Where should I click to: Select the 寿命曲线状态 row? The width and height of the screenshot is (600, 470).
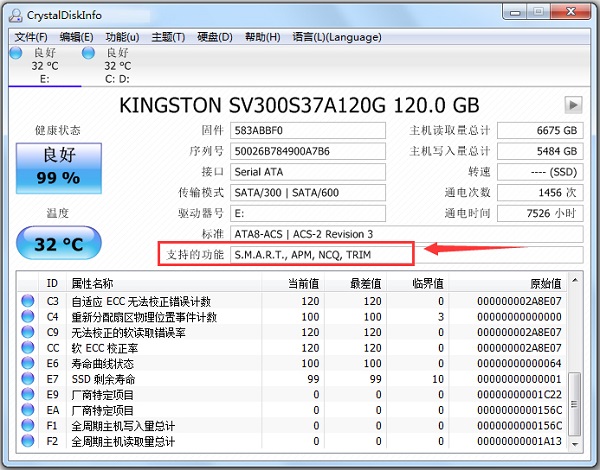coord(293,363)
